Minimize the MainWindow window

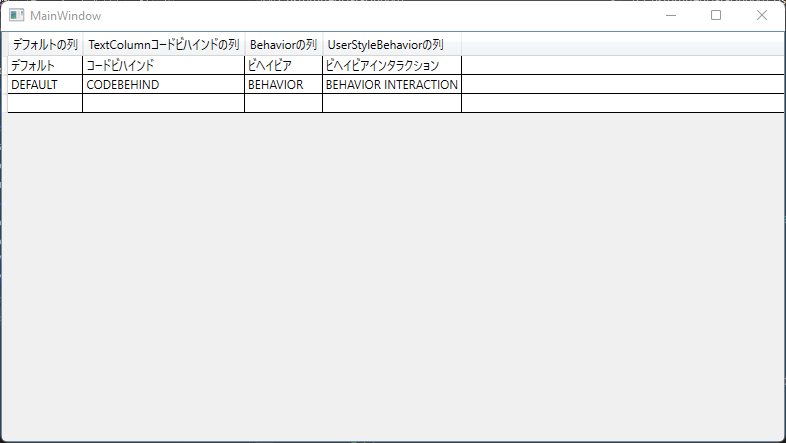coord(671,16)
